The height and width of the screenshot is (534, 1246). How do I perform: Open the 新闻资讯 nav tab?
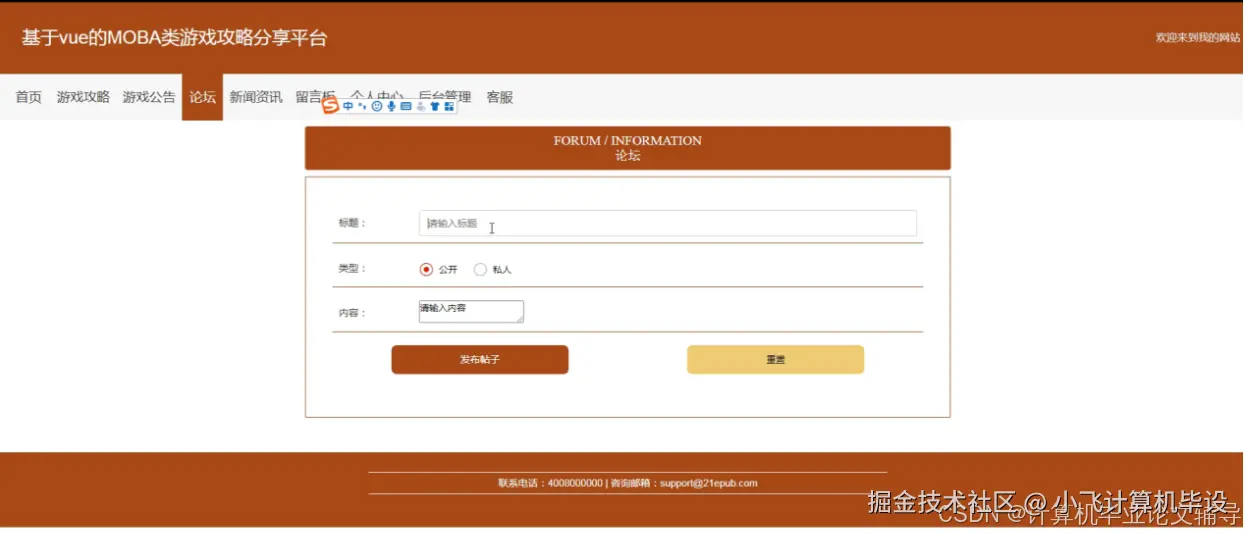point(256,97)
